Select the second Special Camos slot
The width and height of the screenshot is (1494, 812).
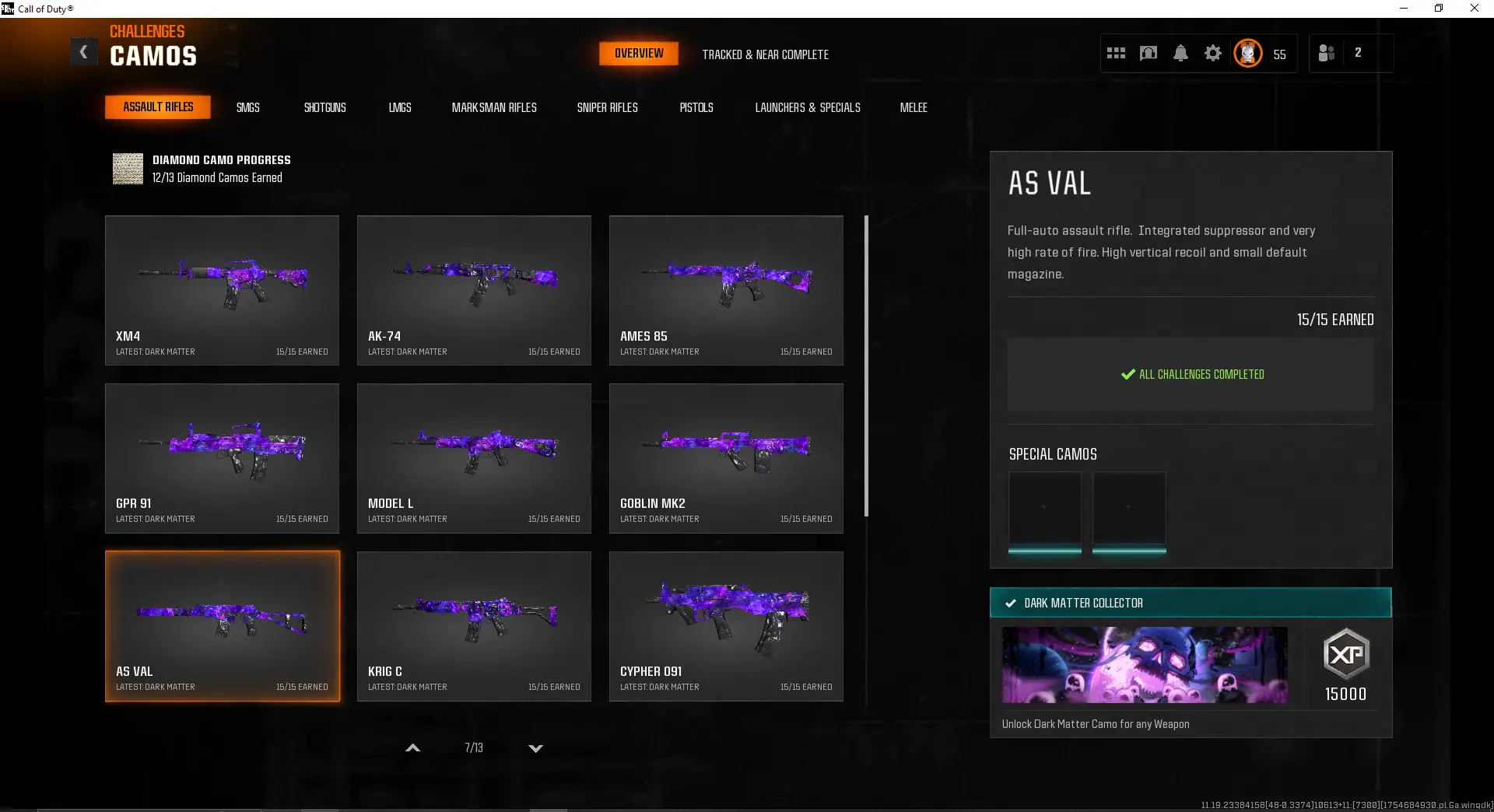tap(1129, 511)
